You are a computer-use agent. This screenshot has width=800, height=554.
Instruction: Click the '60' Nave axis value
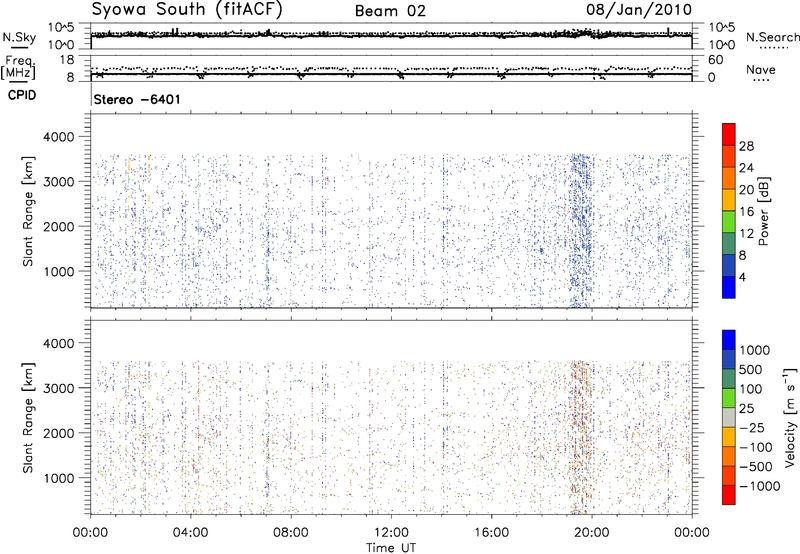715,60
